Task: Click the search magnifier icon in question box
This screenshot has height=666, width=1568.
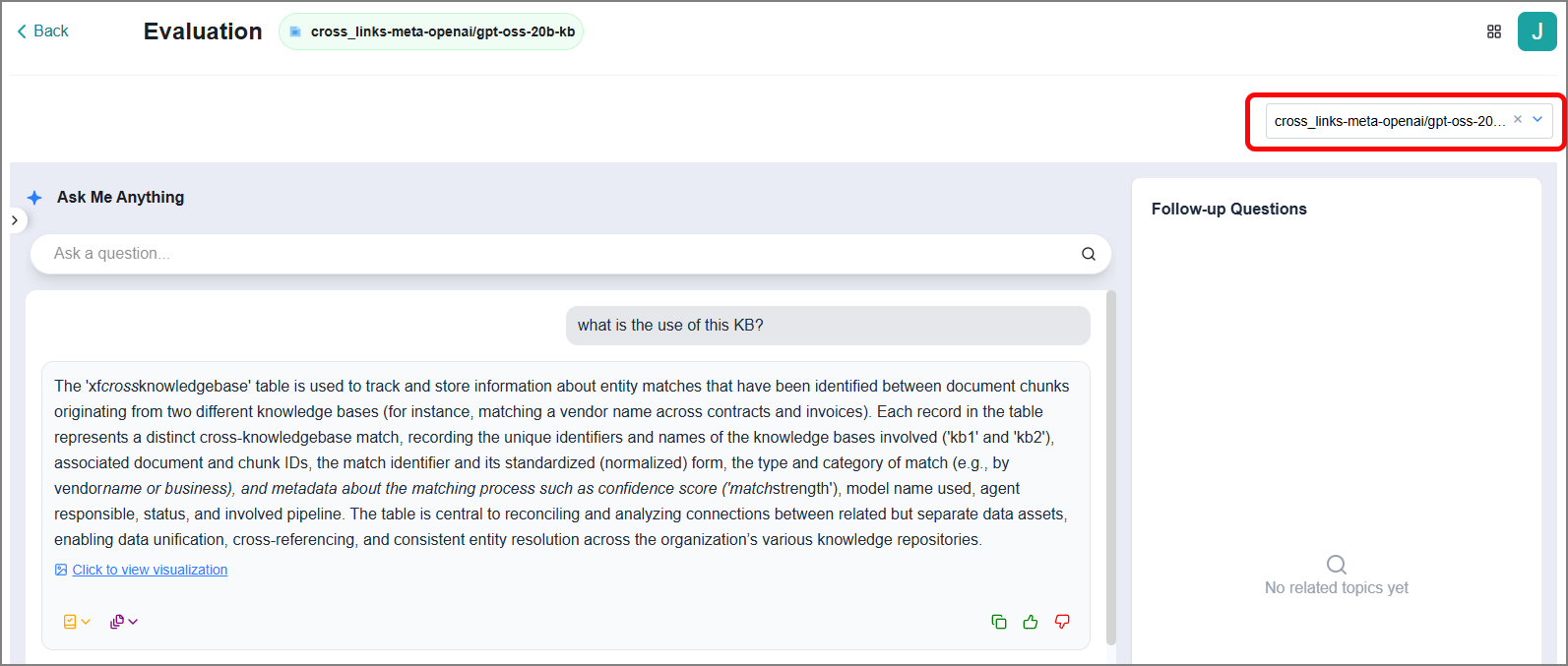Action: click(1089, 254)
